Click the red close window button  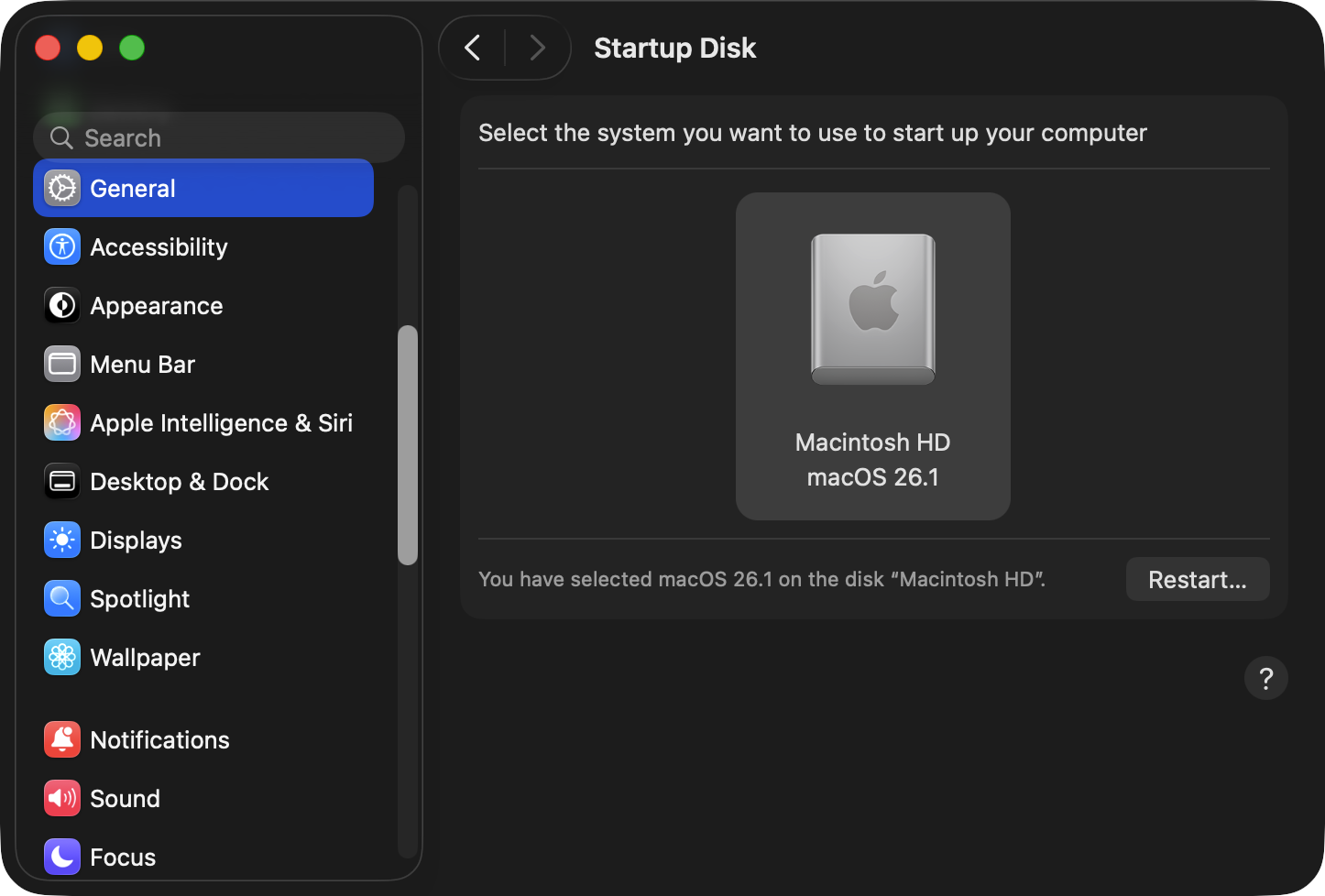coord(48,48)
